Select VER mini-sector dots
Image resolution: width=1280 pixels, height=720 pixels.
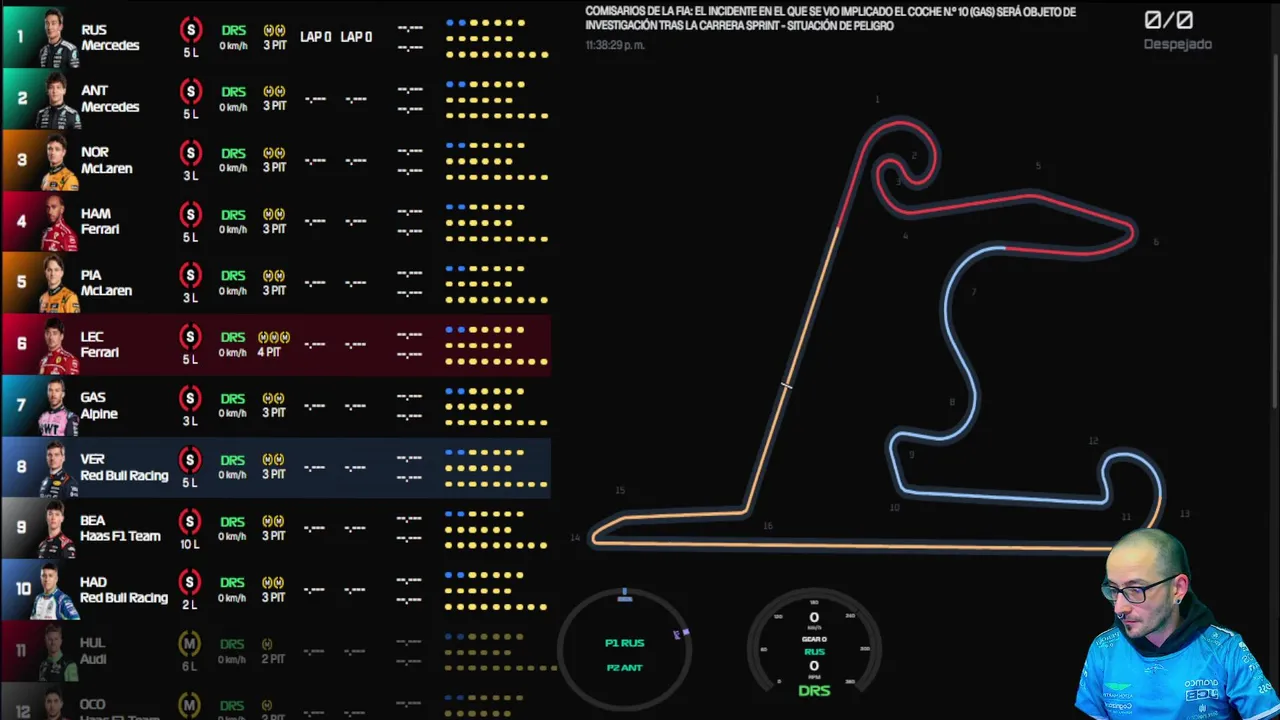tap(496, 468)
